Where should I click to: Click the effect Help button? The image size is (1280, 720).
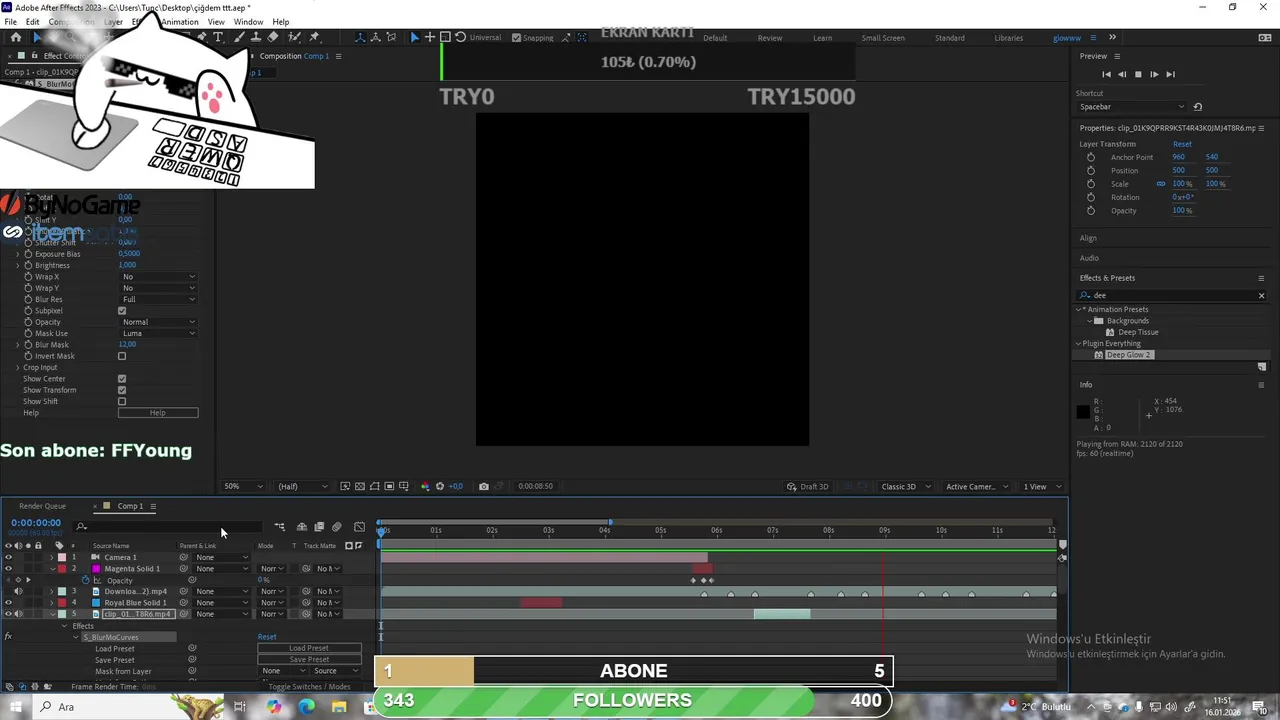pyautogui.click(x=158, y=413)
